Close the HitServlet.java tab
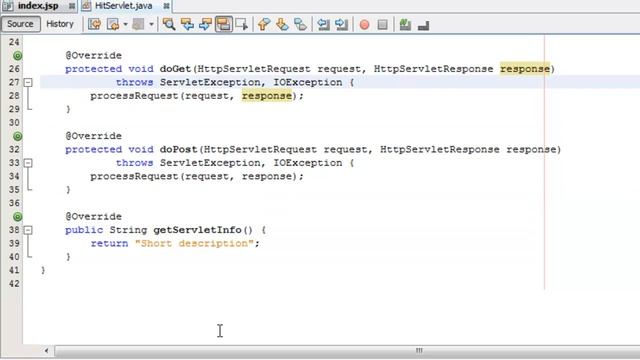640x360 pixels. (x=166, y=6)
